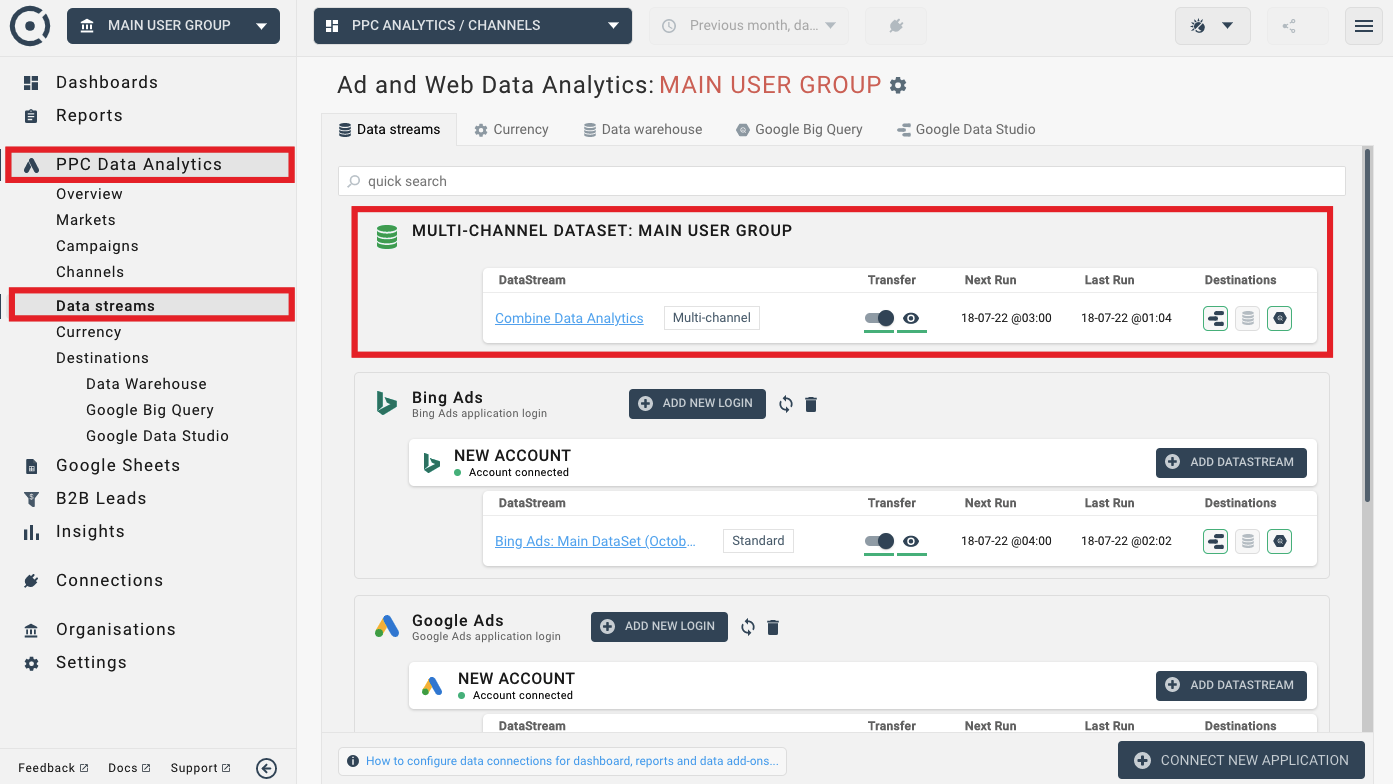The height and width of the screenshot is (784, 1393).
Task: Open Reports in the sidebar
Action: click(x=89, y=115)
